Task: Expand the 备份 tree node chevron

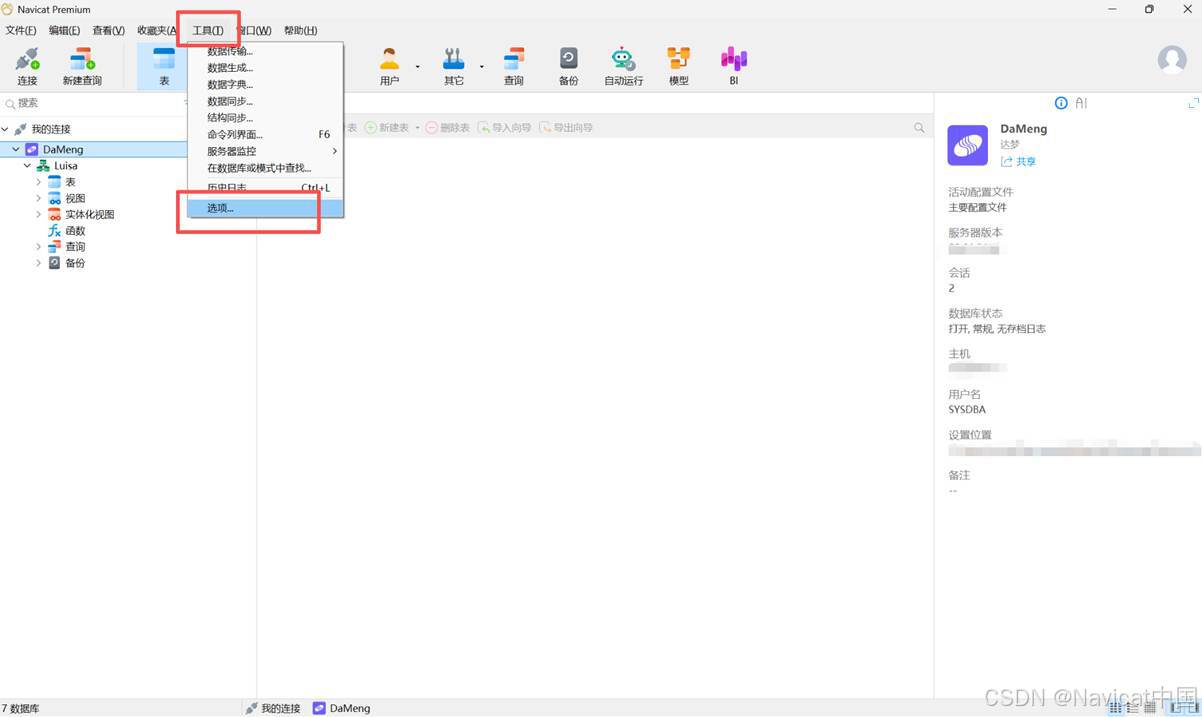Action: [39, 263]
